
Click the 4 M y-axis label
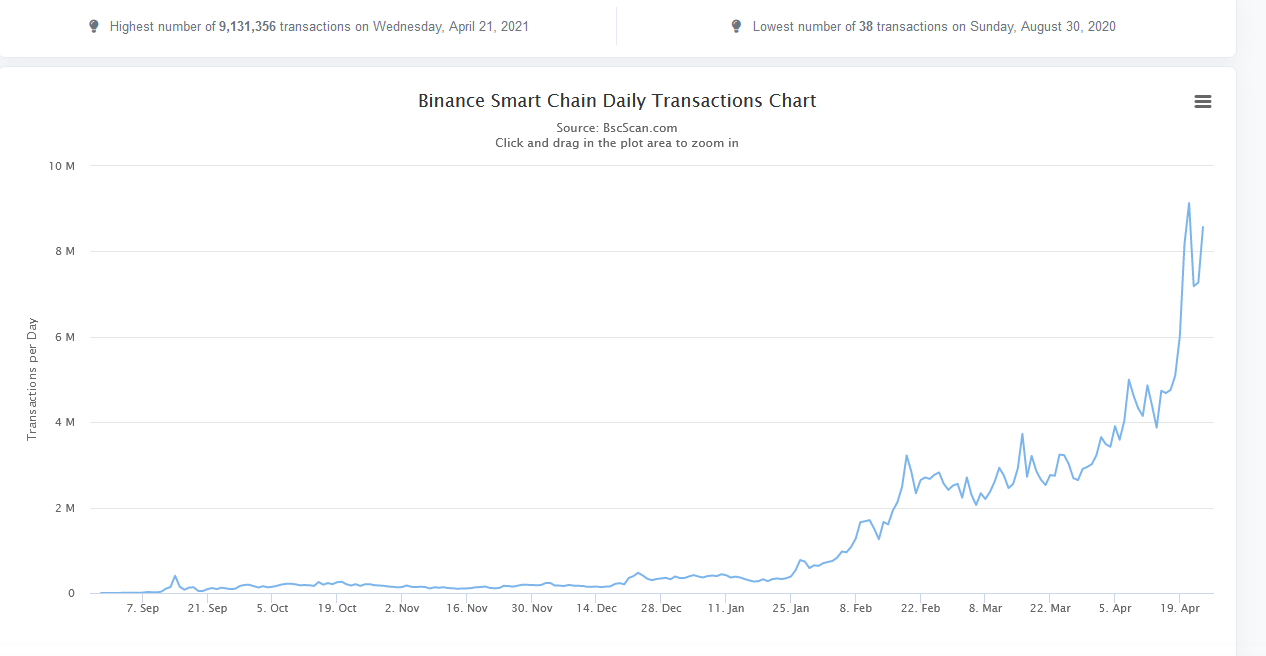click(65, 422)
